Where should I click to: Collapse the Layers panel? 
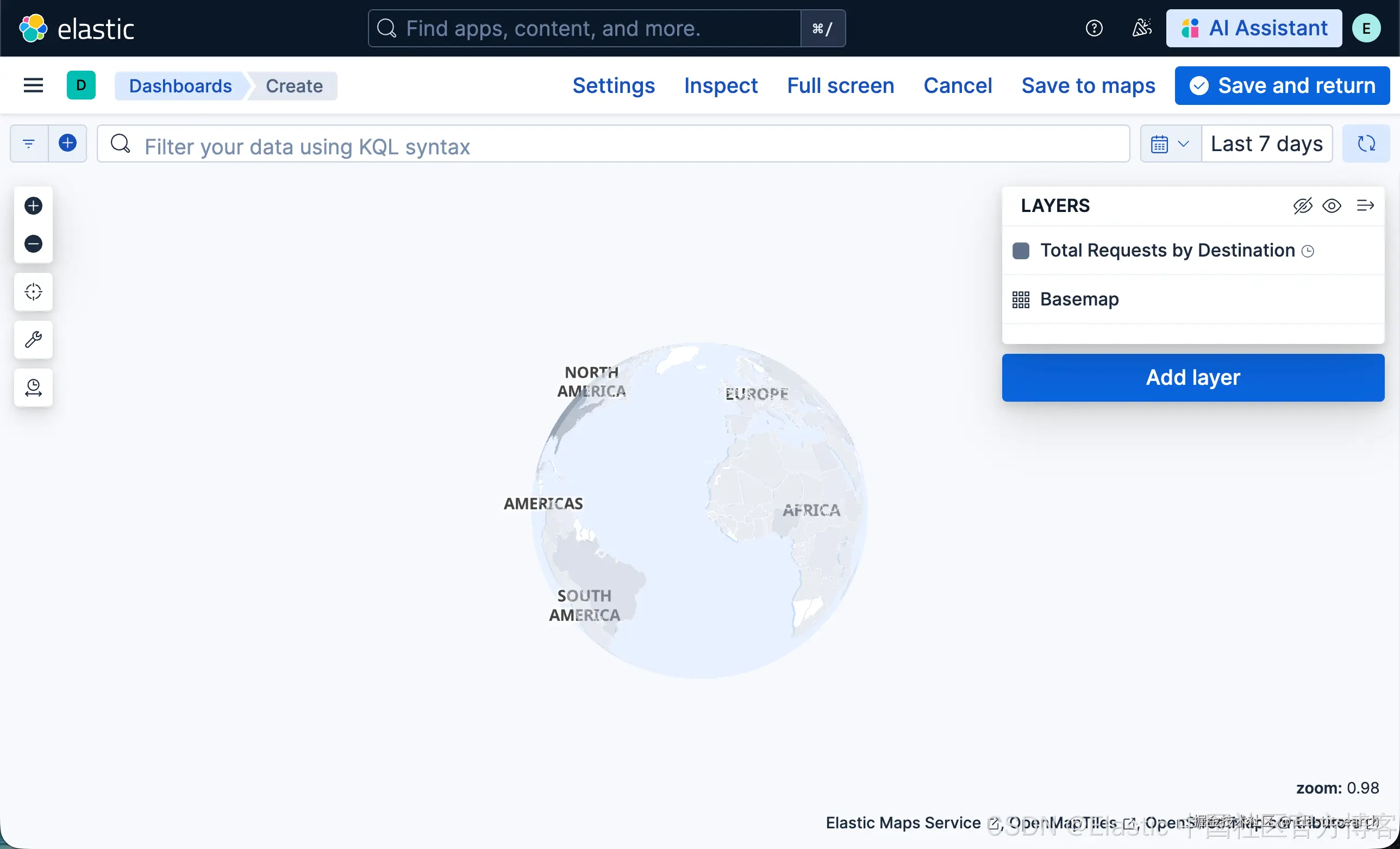click(1365, 205)
